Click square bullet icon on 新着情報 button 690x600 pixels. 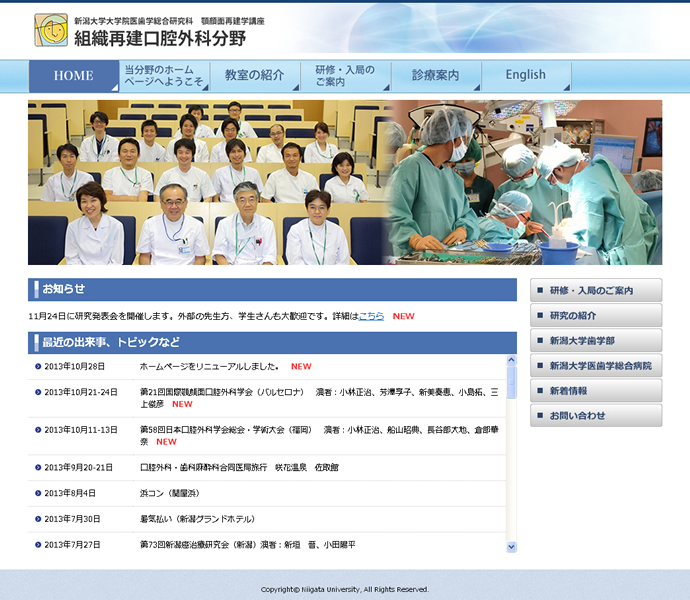click(540, 390)
